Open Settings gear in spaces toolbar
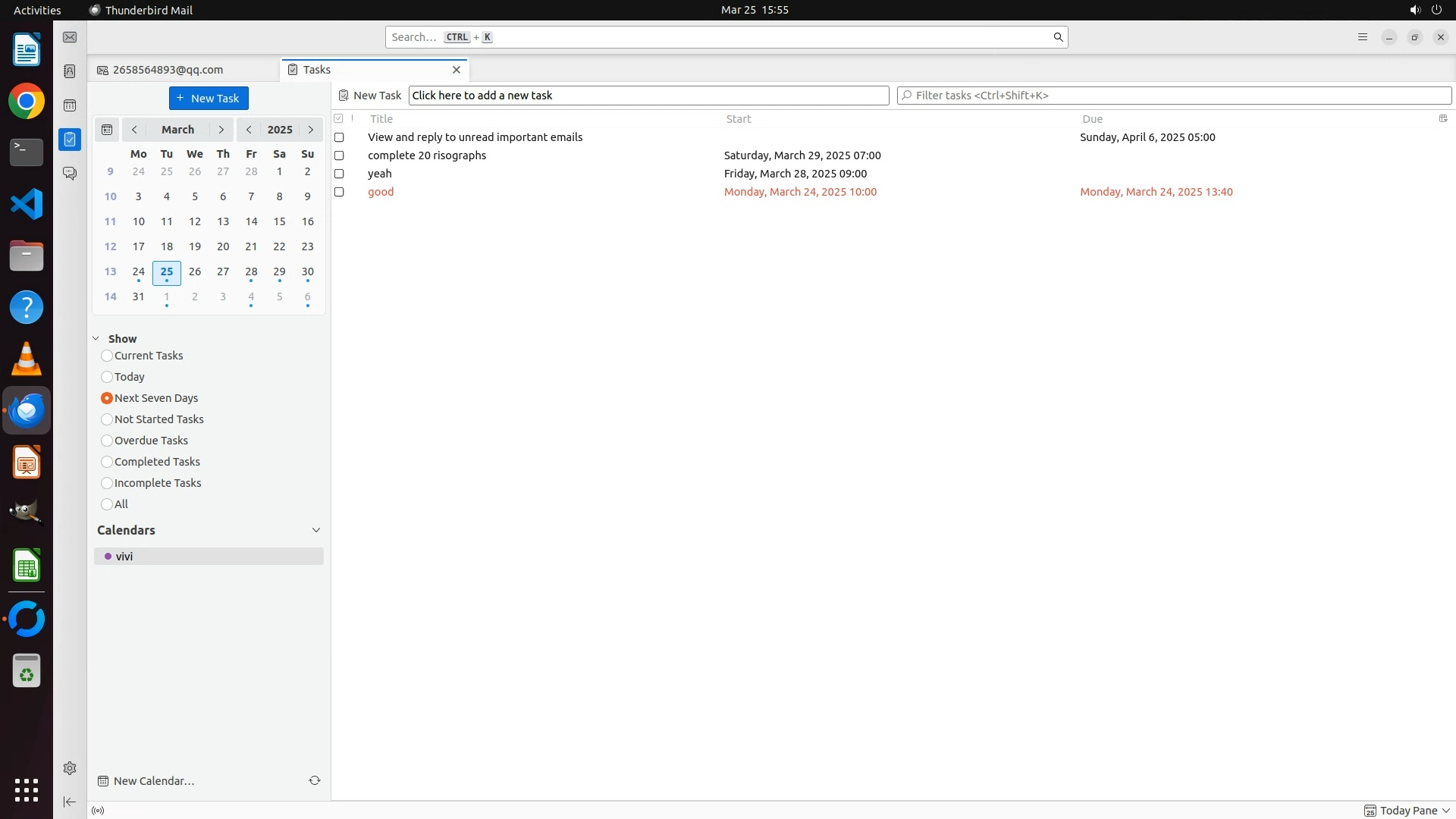Image resolution: width=1456 pixels, height=819 pixels. pyautogui.click(x=70, y=768)
